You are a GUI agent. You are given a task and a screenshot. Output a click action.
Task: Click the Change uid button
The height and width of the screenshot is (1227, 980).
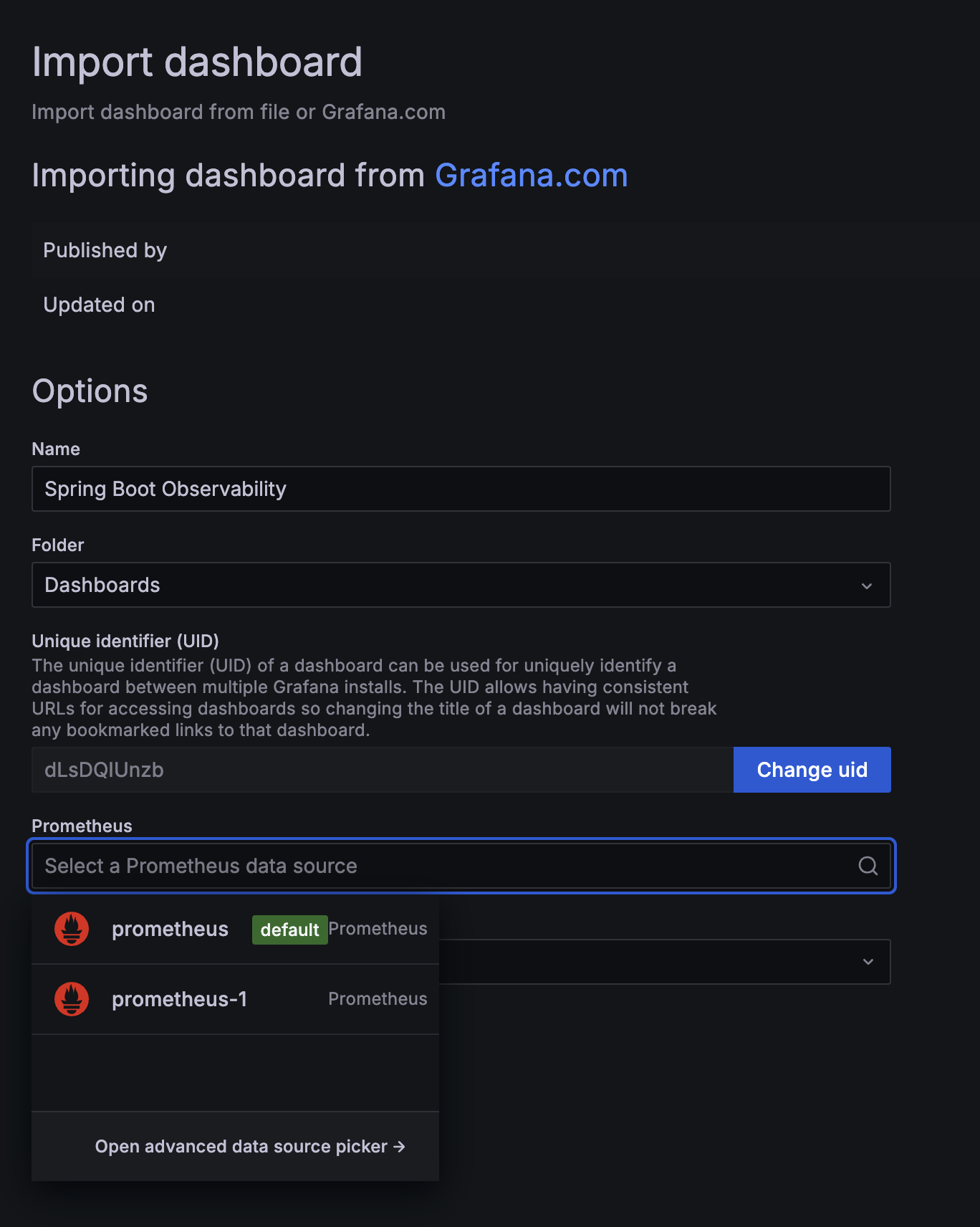click(812, 770)
